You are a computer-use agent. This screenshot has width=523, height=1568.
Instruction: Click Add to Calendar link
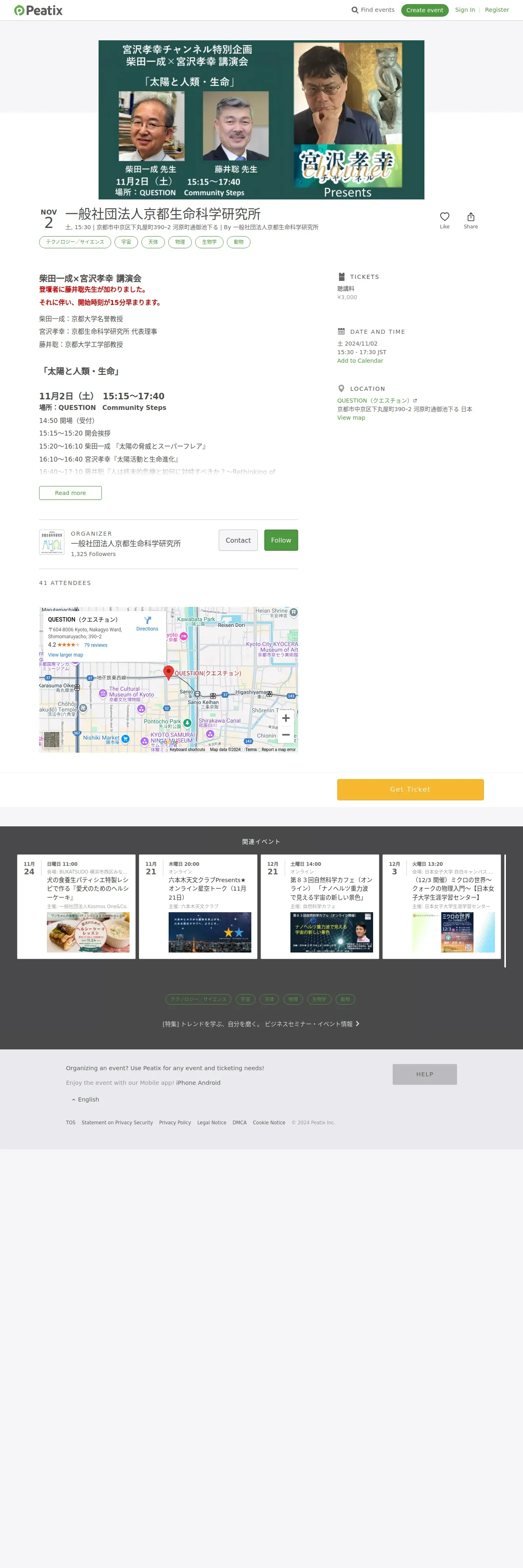point(360,361)
